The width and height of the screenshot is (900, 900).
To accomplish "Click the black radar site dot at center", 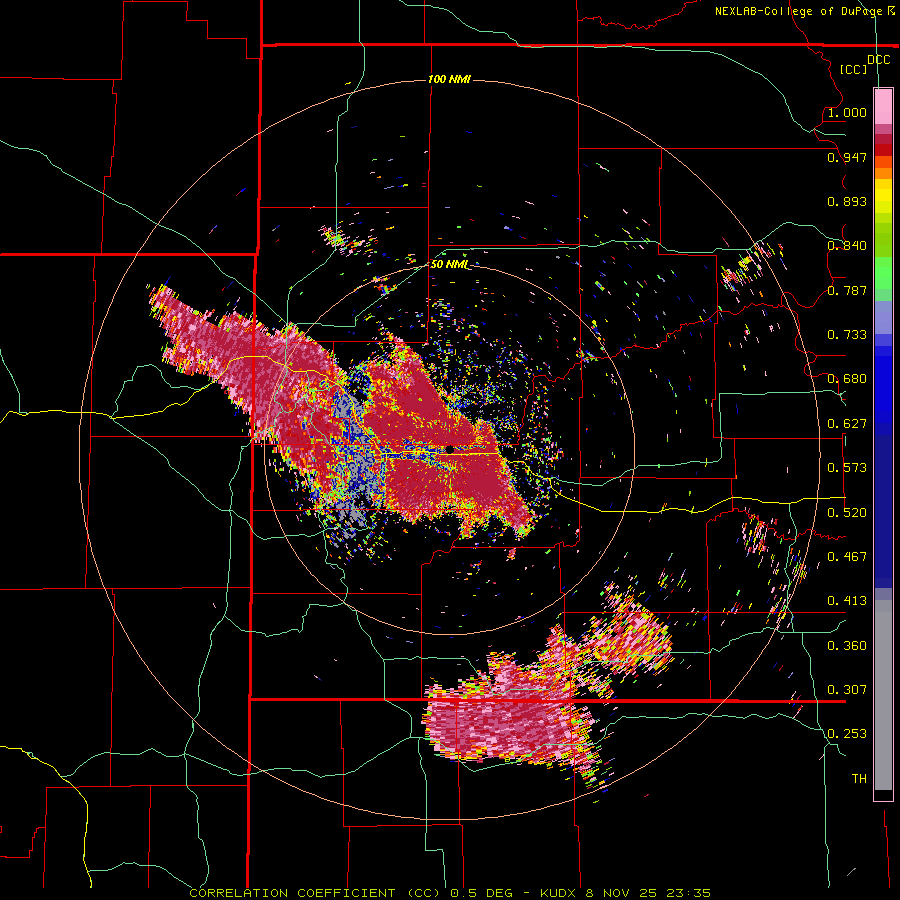I will 450,449.
